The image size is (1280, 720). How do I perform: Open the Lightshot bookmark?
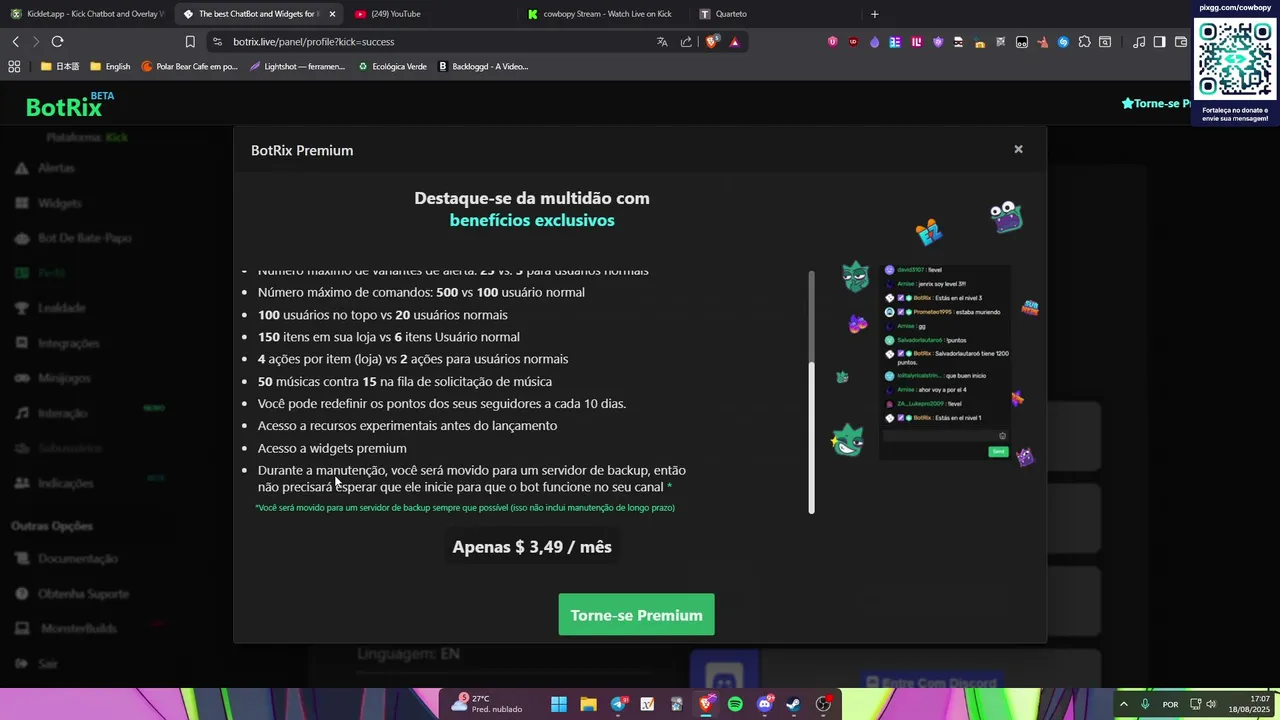[x=298, y=67]
